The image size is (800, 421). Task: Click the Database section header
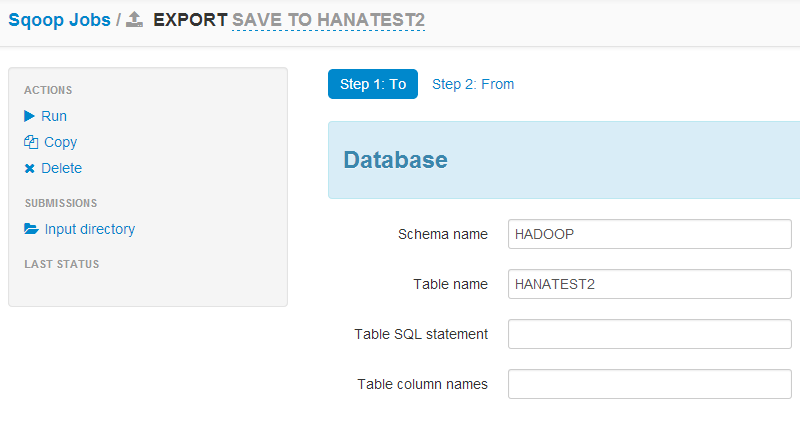click(396, 160)
